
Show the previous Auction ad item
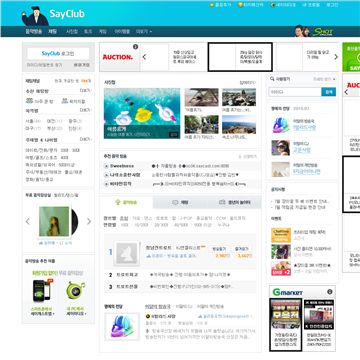point(144,57)
